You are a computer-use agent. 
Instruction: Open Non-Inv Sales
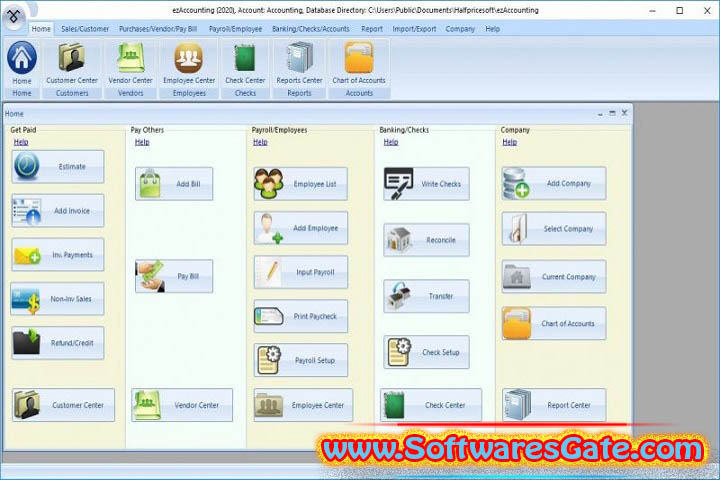pyautogui.click(x=57, y=299)
